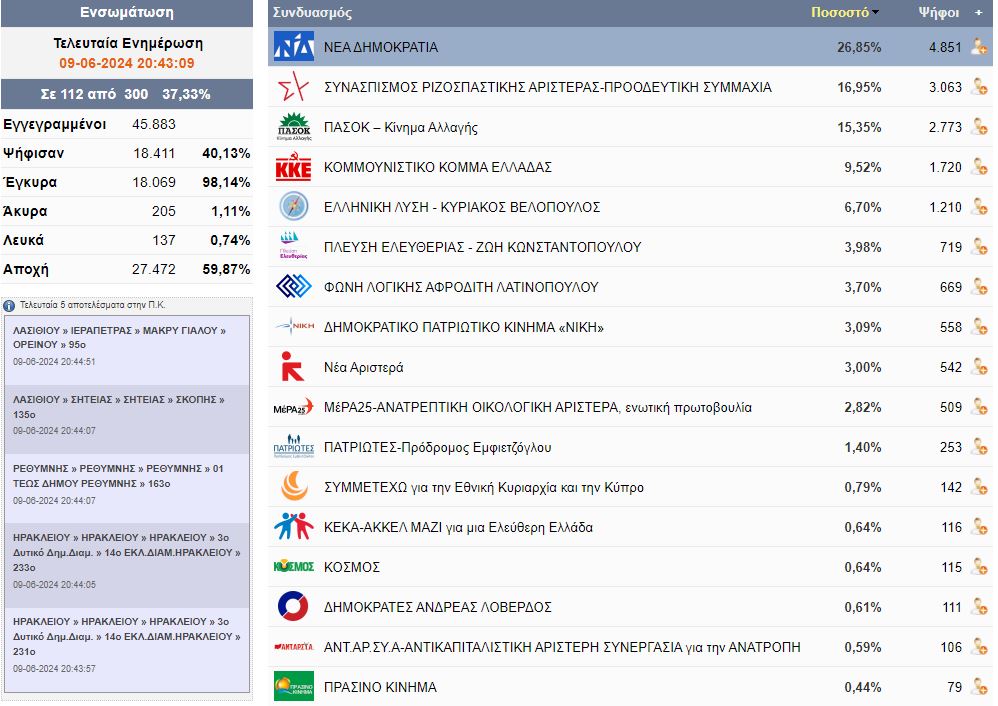Open ΗΡΑΚΛΕΙΟΥ 233ο polling station result
Screen dimensions: 998x706
point(127,553)
